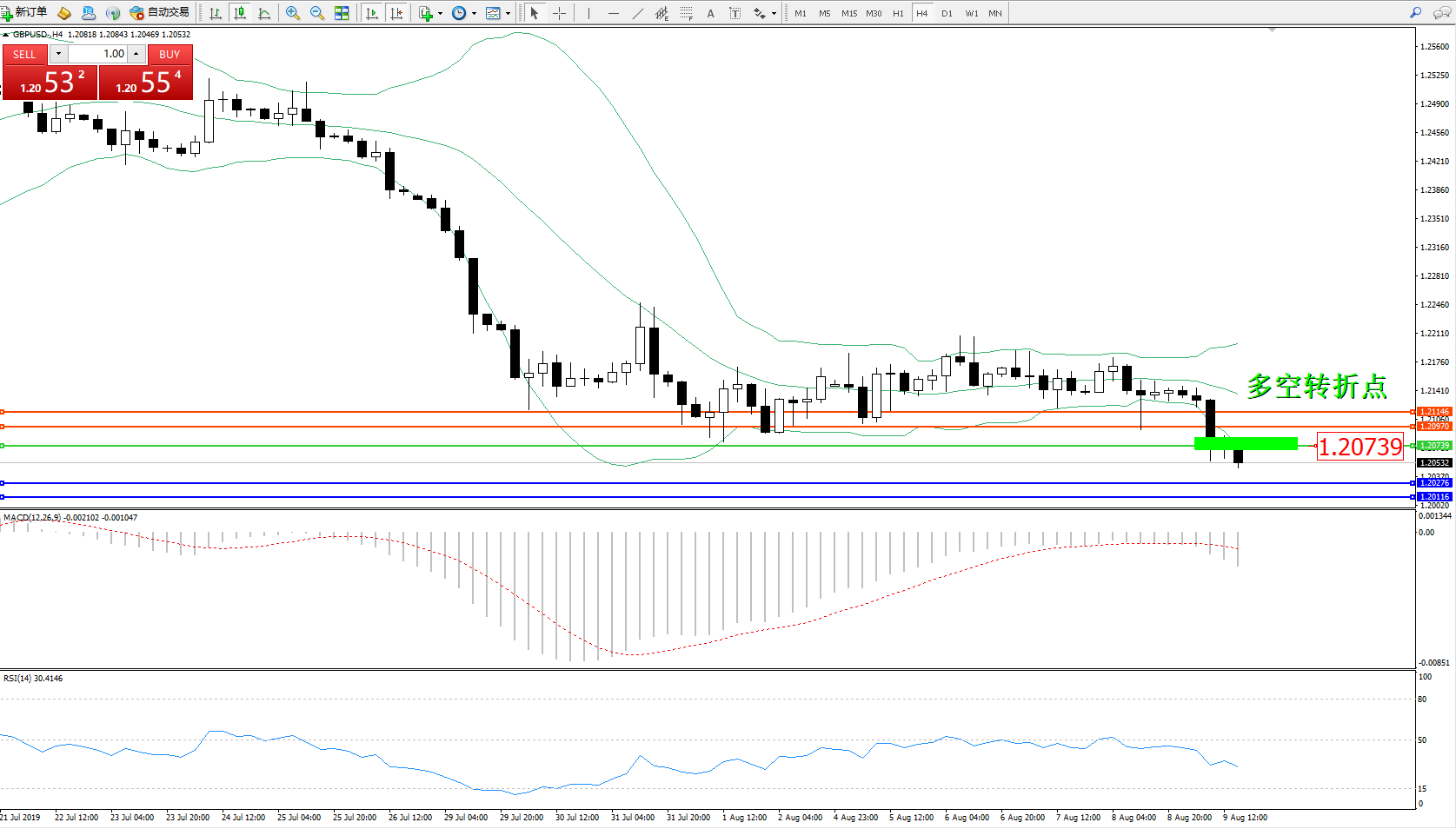The width and height of the screenshot is (1456, 829).
Task: Open the search magnifier icon
Action: click(x=1415, y=13)
